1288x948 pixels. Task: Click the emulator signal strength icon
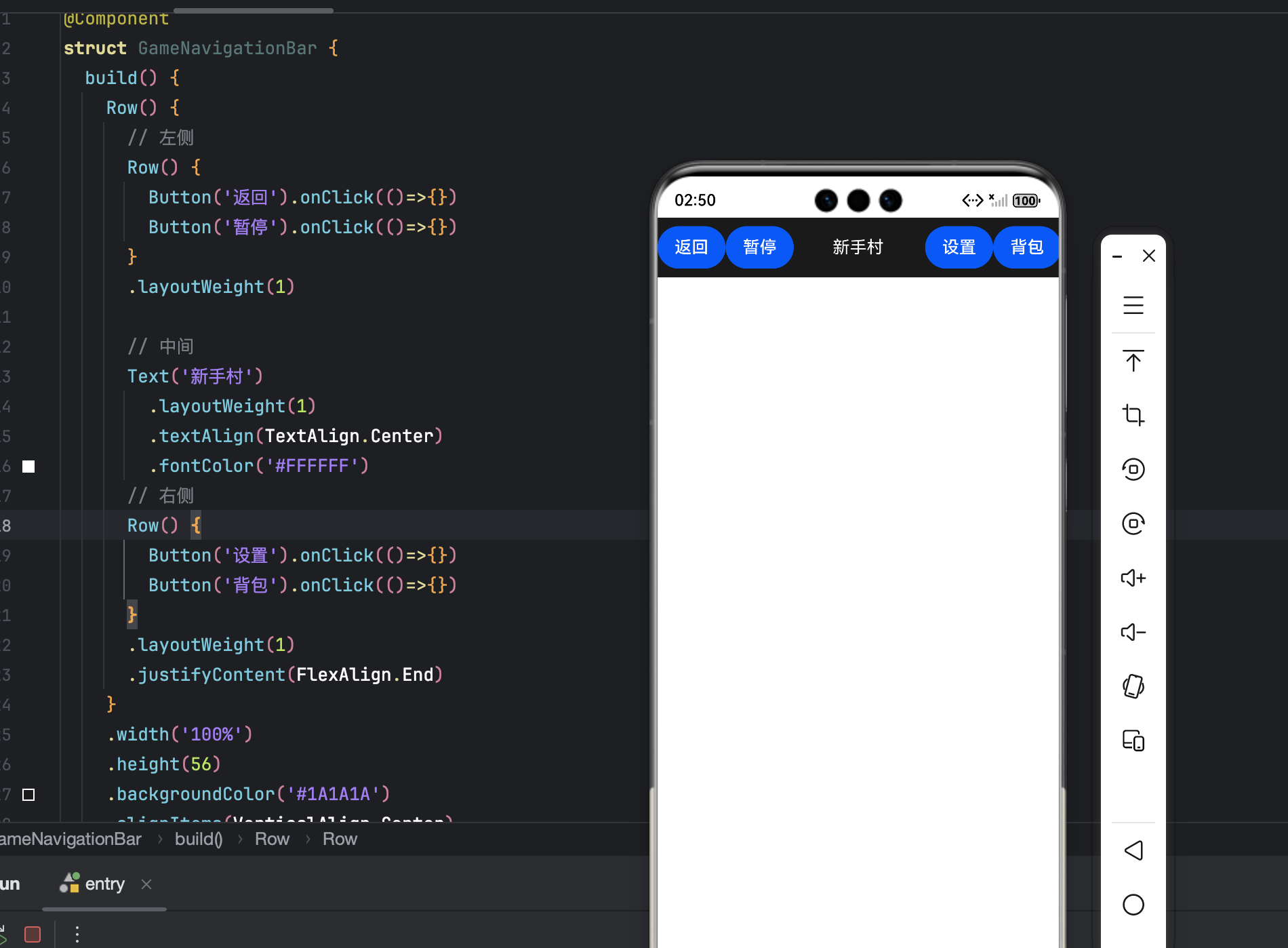(999, 200)
